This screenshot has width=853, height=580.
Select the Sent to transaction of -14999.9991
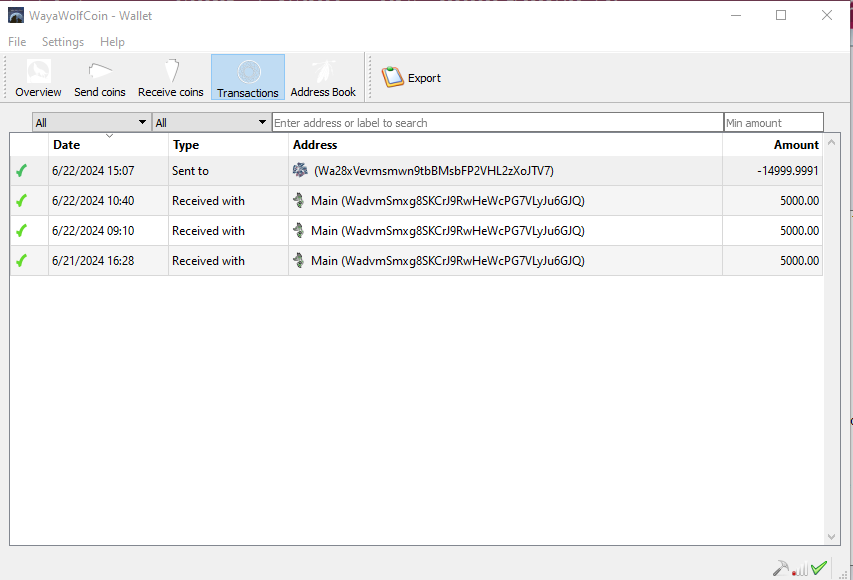pos(432,171)
